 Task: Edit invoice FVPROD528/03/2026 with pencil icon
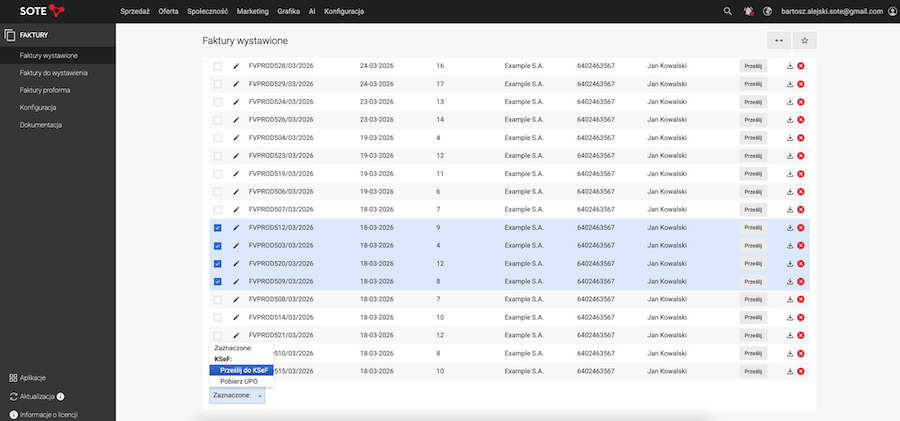pos(237,66)
